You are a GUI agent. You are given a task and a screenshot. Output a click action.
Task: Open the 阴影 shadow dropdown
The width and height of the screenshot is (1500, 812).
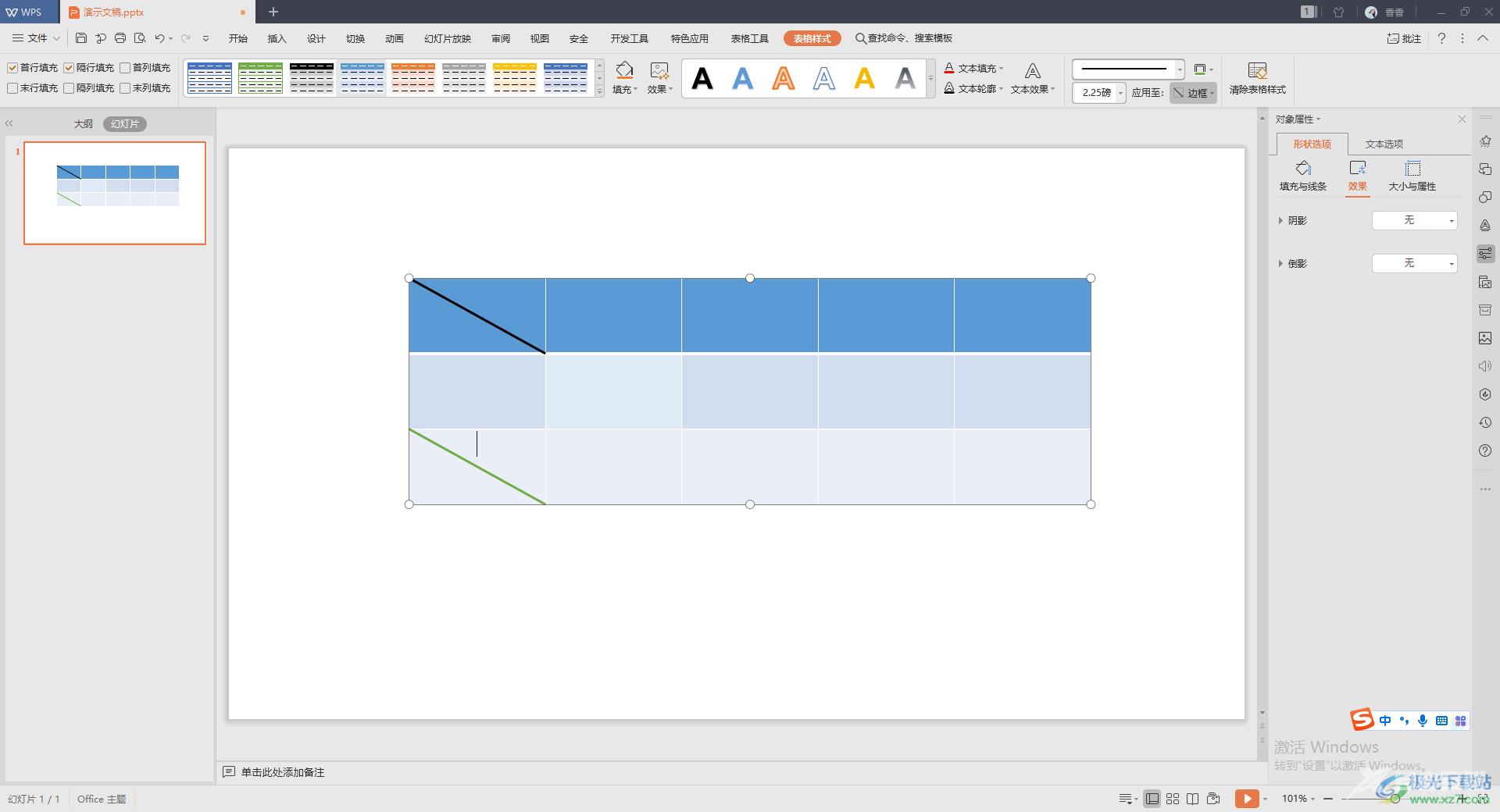click(1415, 220)
